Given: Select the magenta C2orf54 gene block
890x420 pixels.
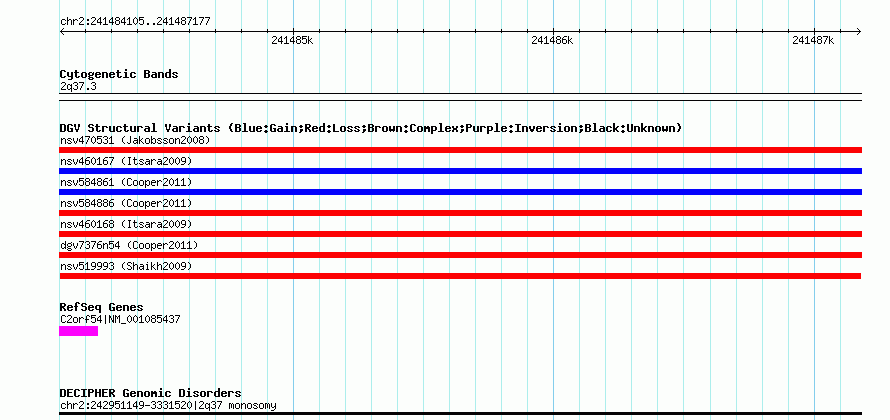Looking at the screenshot, I should [x=78, y=331].
